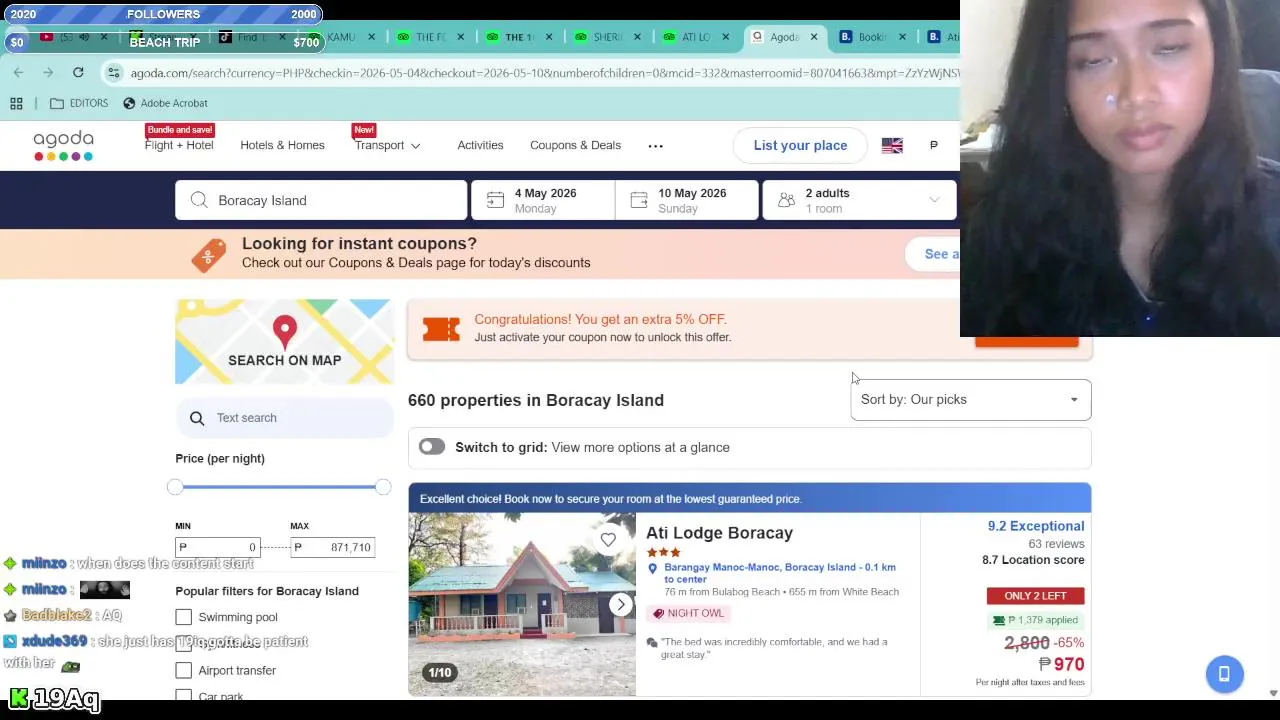Viewport: 1280px width, 720px height.
Task: Click the MAX price input box
Action: click(333, 547)
